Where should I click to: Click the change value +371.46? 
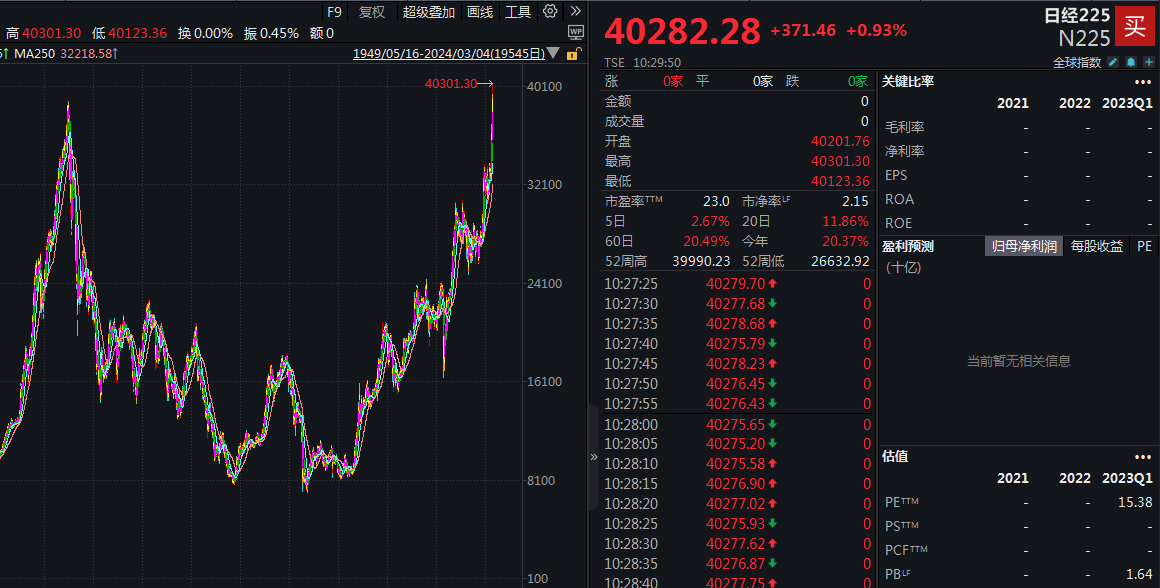pyautogui.click(x=803, y=30)
